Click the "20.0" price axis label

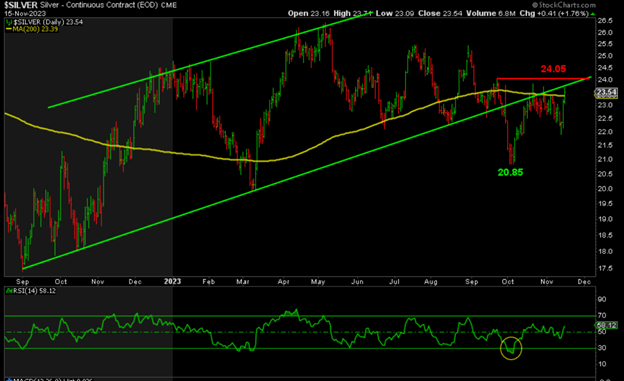pyautogui.click(x=605, y=189)
